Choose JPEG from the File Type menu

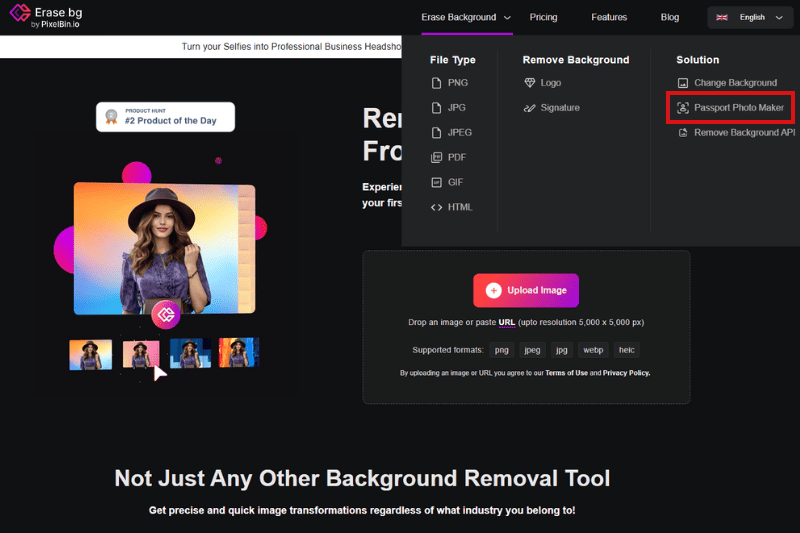coord(460,133)
